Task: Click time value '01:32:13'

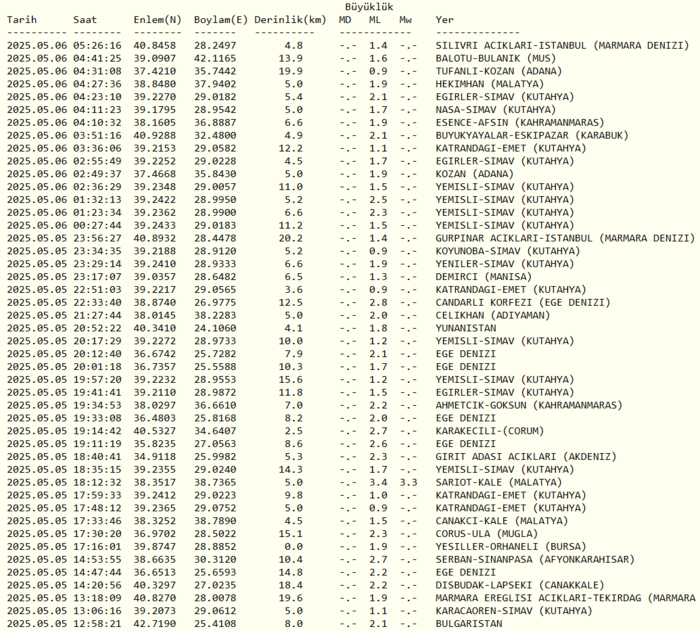Action: (x=97, y=200)
